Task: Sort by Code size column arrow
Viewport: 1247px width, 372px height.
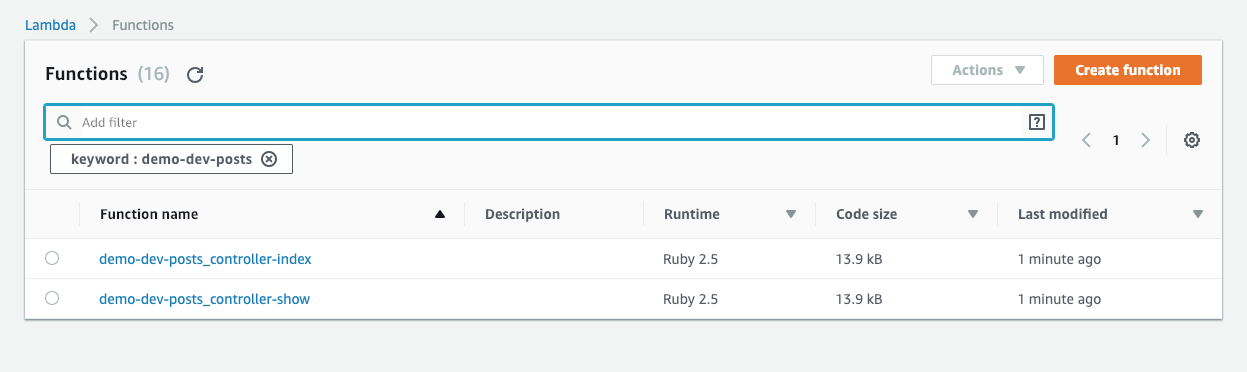Action: pos(972,214)
